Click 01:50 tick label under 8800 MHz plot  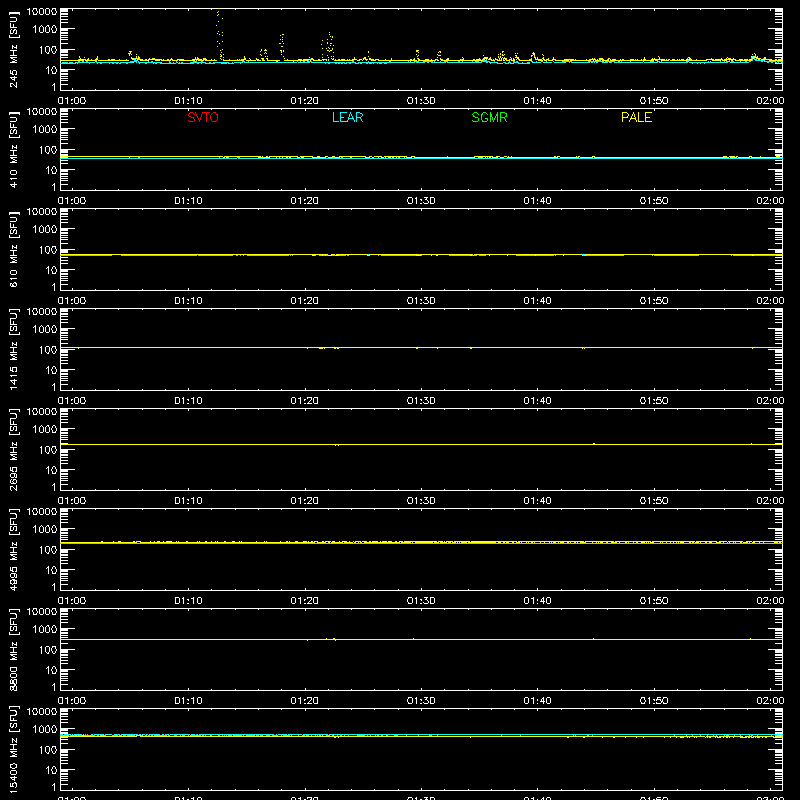pos(654,701)
